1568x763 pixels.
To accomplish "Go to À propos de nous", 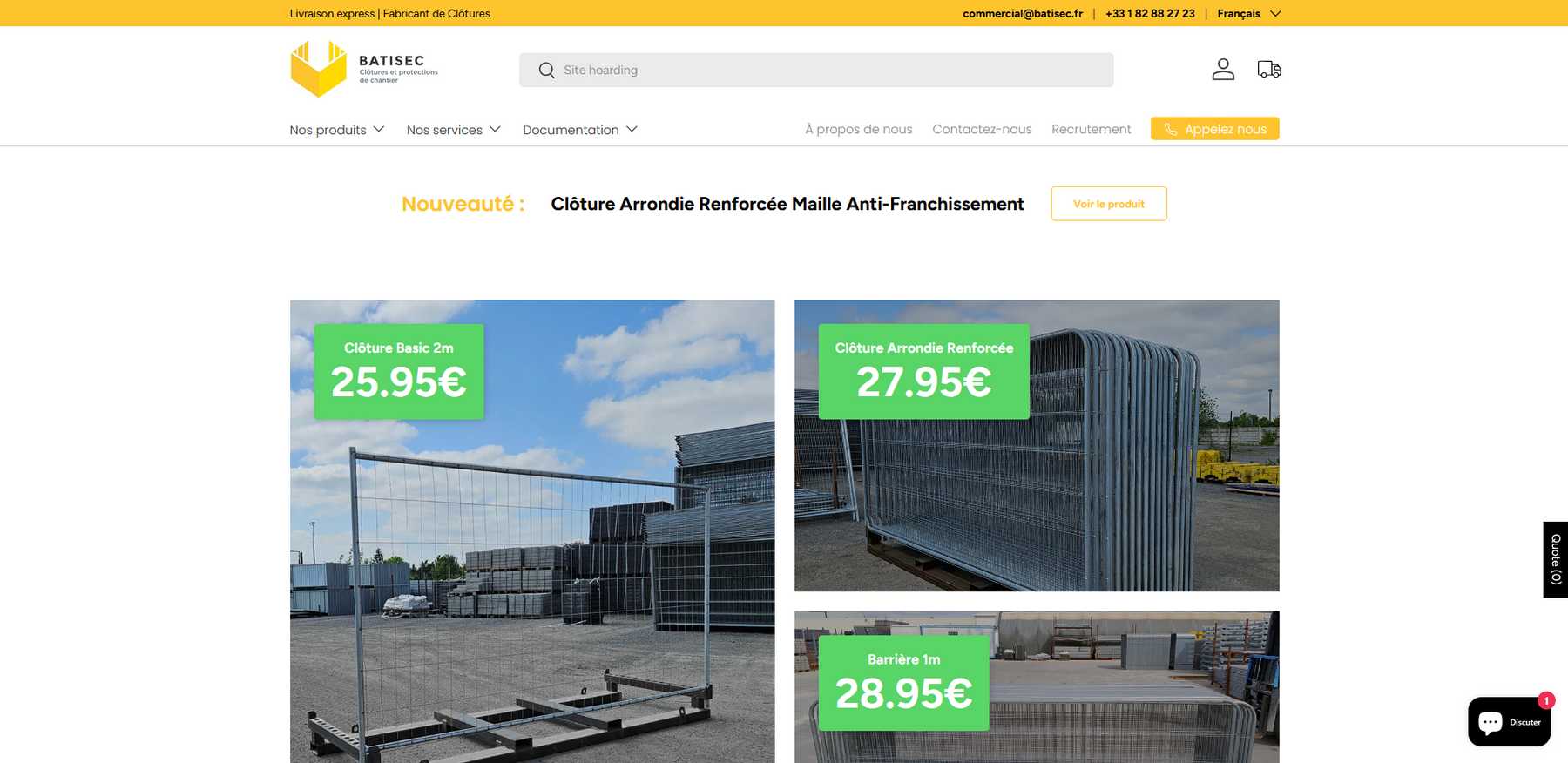I will [x=858, y=129].
